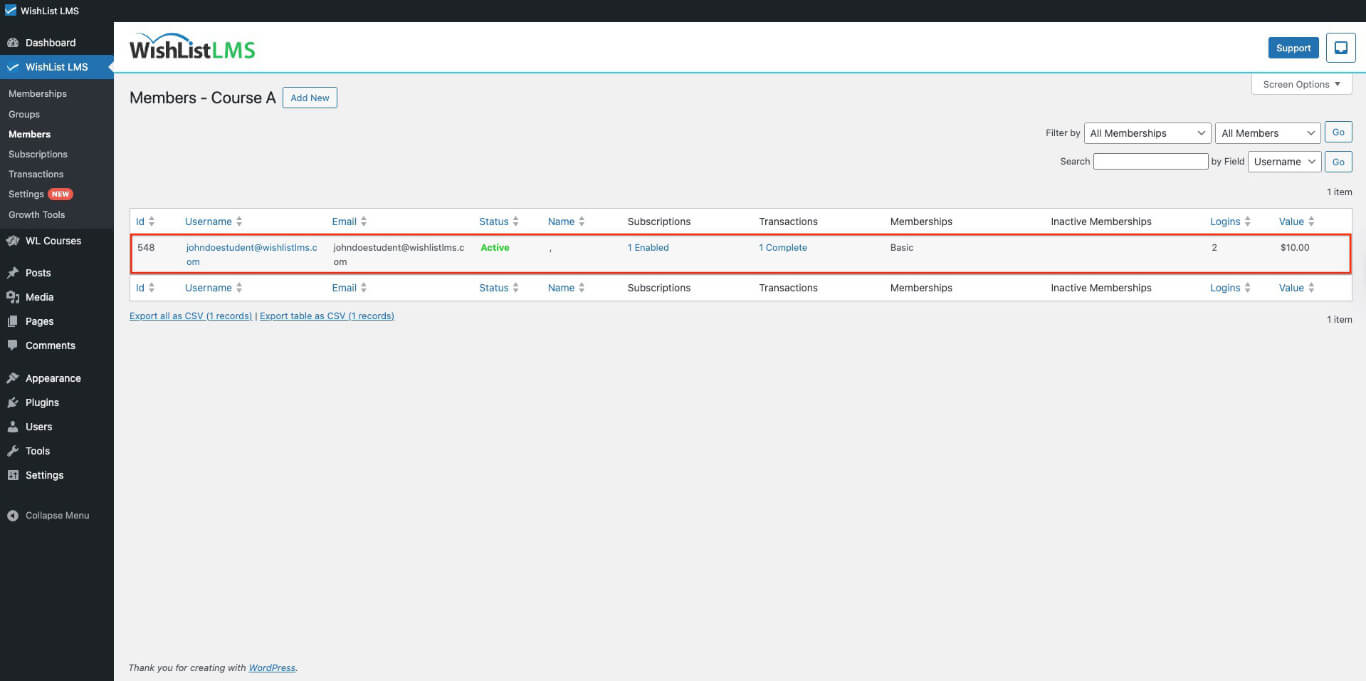
Task: Click the Collapse Menu arrow icon
Action: coord(13,516)
